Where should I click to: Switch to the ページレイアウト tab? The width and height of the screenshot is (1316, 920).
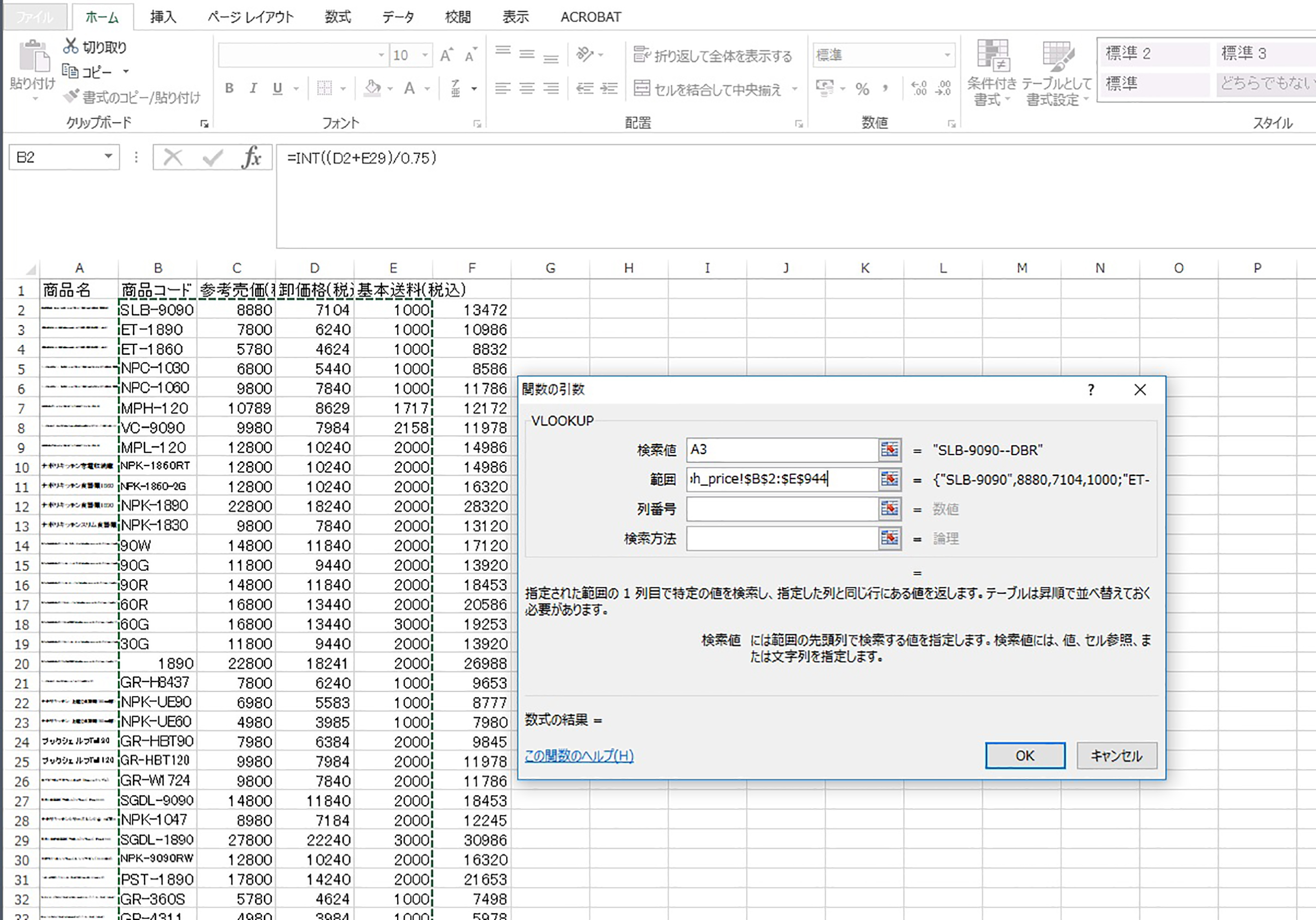[x=251, y=17]
